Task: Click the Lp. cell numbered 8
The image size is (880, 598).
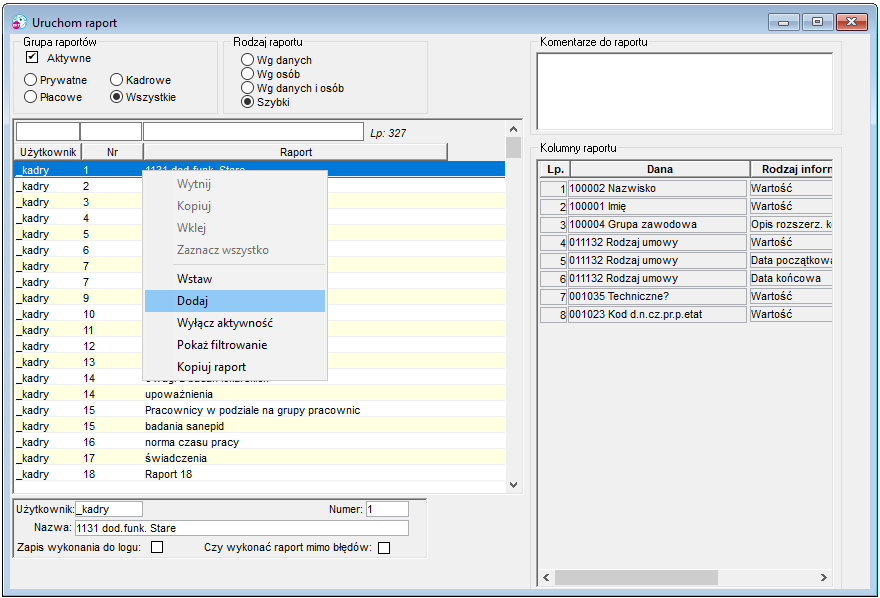Action: 553,314
